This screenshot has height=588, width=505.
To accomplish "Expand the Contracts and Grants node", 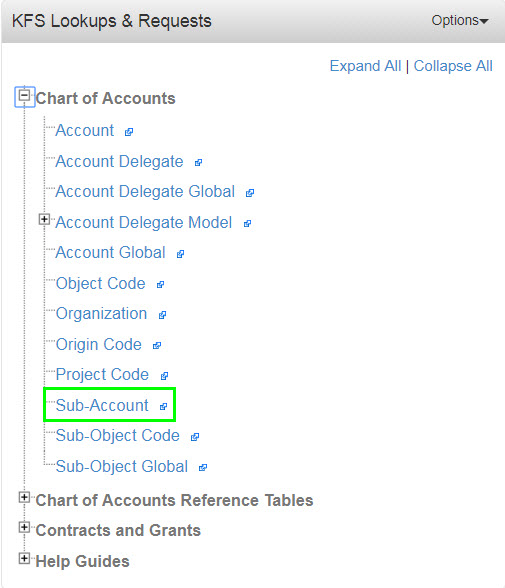I will 24,528.
